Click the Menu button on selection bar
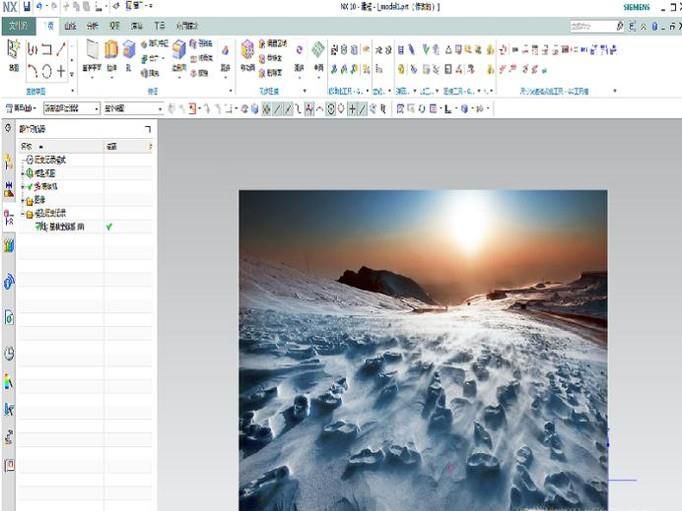The height and width of the screenshot is (511, 682). coord(22,108)
